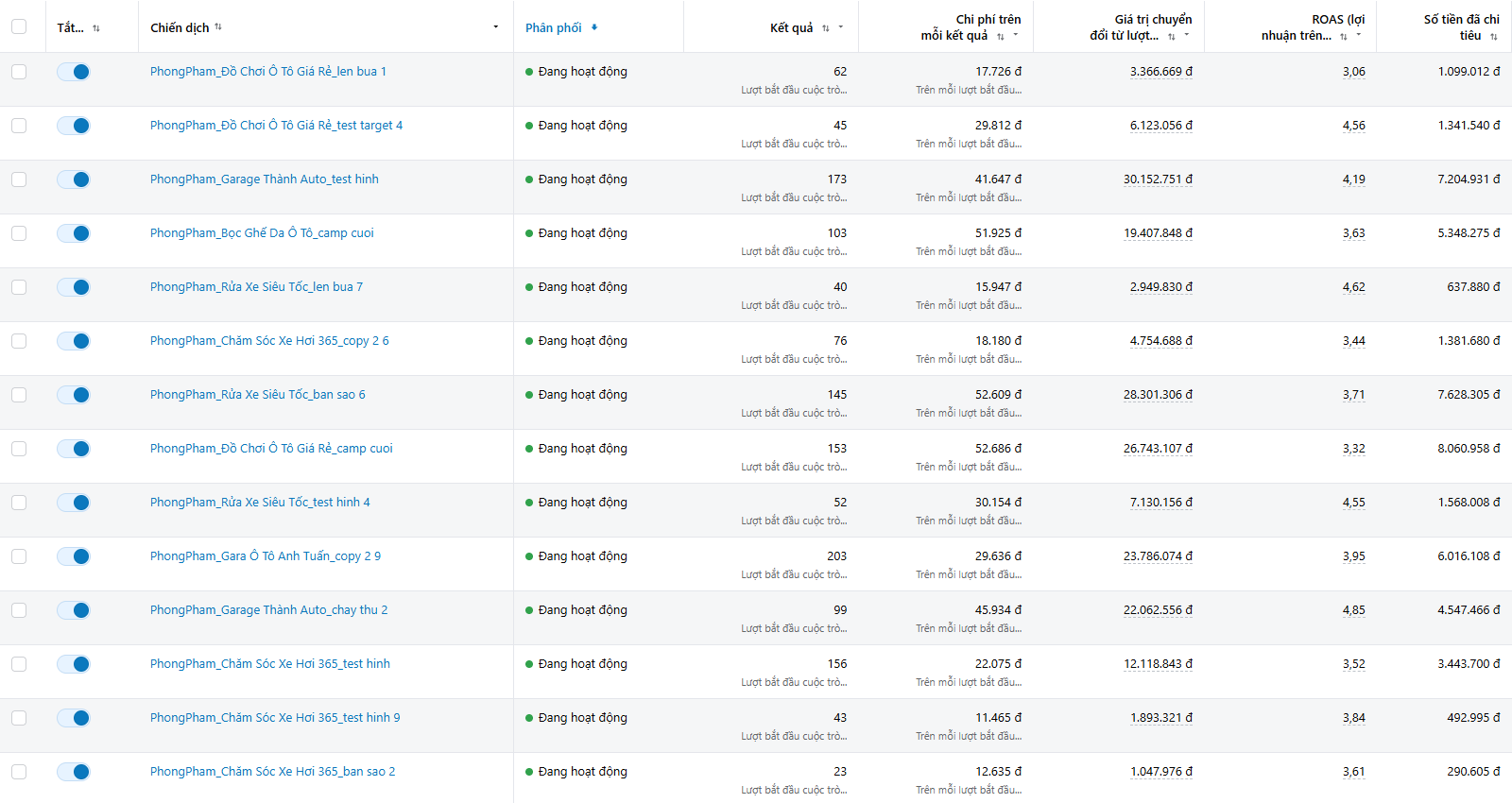This screenshot has height=803, width=1512.
Task: Open campaign PhongPham_Garage Thành Auto_chay thu 2
Action: tap(269, 610)
